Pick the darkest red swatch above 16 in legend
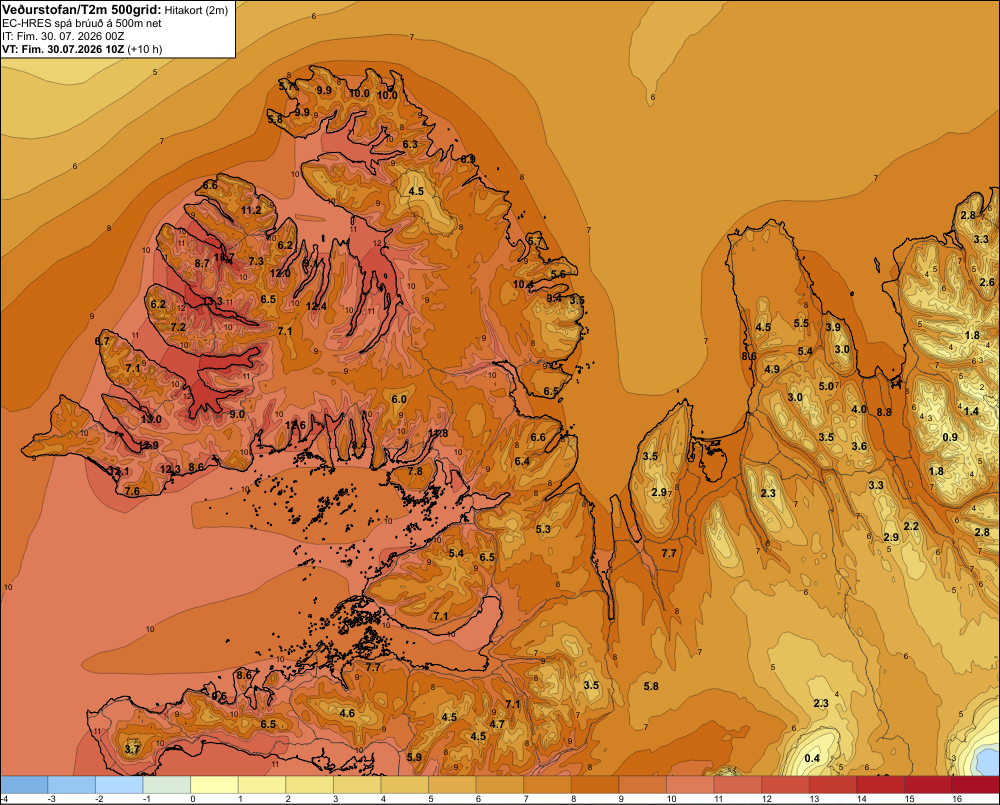1000x805 pixels. 975,785
